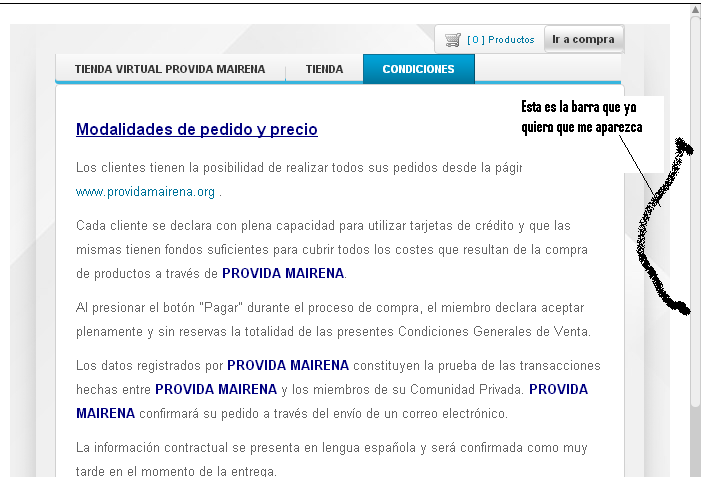Screen dimensions: 713x477
Task: Click the bold PROVIDA MAIRENA after 'a través de'
Action: tap(283, 273)
